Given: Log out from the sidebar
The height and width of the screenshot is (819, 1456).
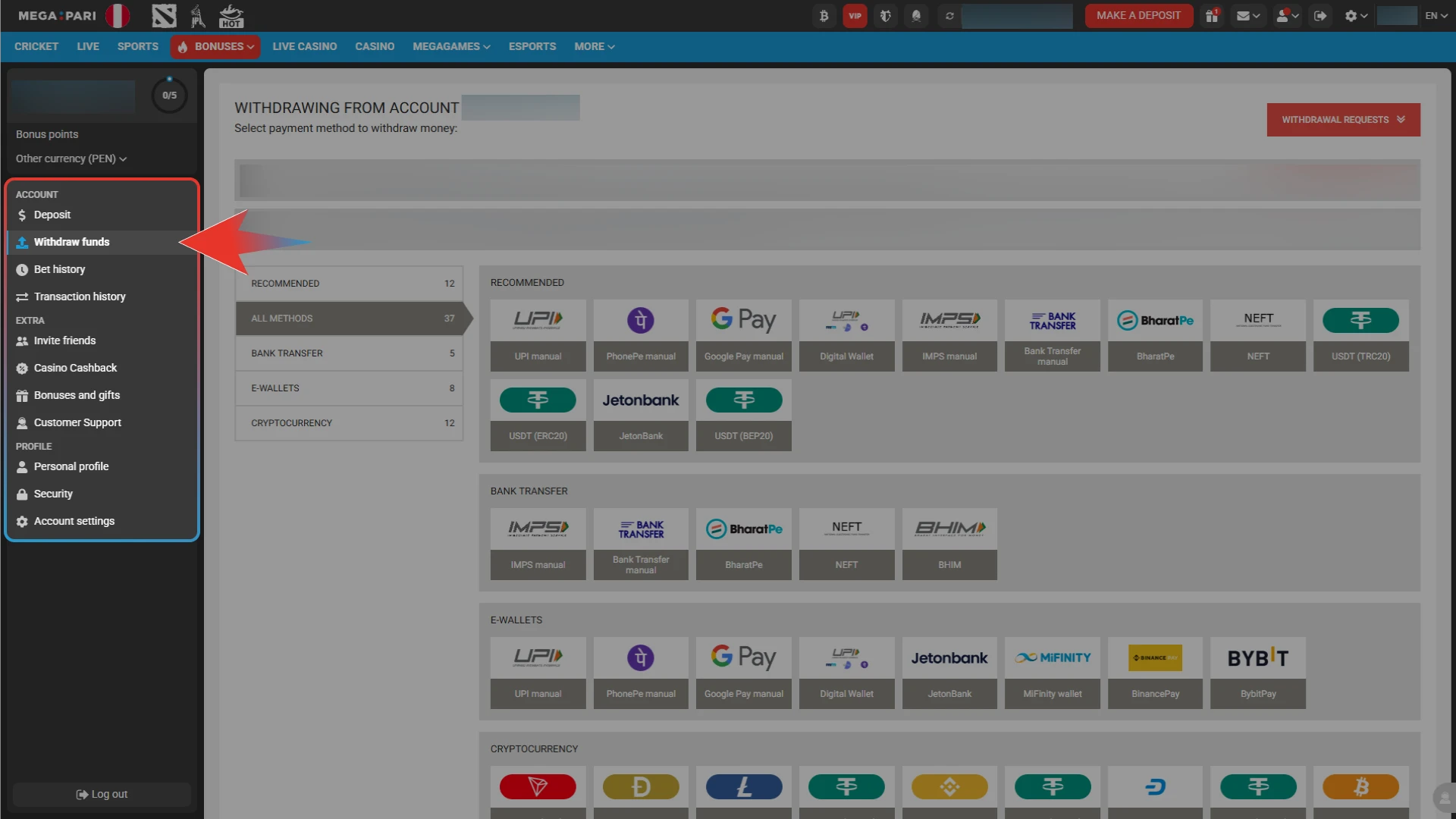Looking at the screenshot, I should pos(102,794).
